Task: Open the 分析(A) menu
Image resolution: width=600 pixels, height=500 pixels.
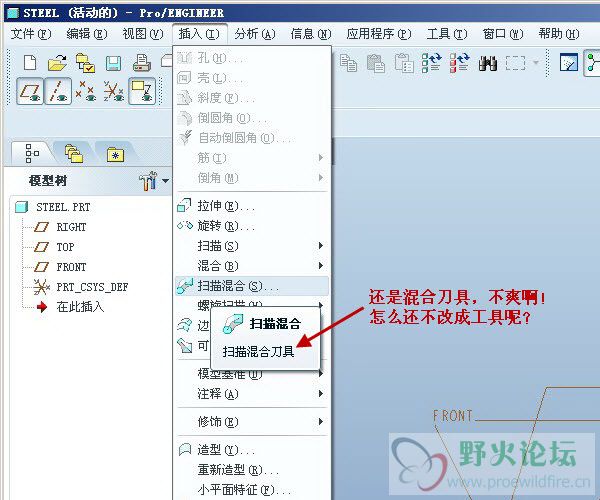Action: [255, 34]
